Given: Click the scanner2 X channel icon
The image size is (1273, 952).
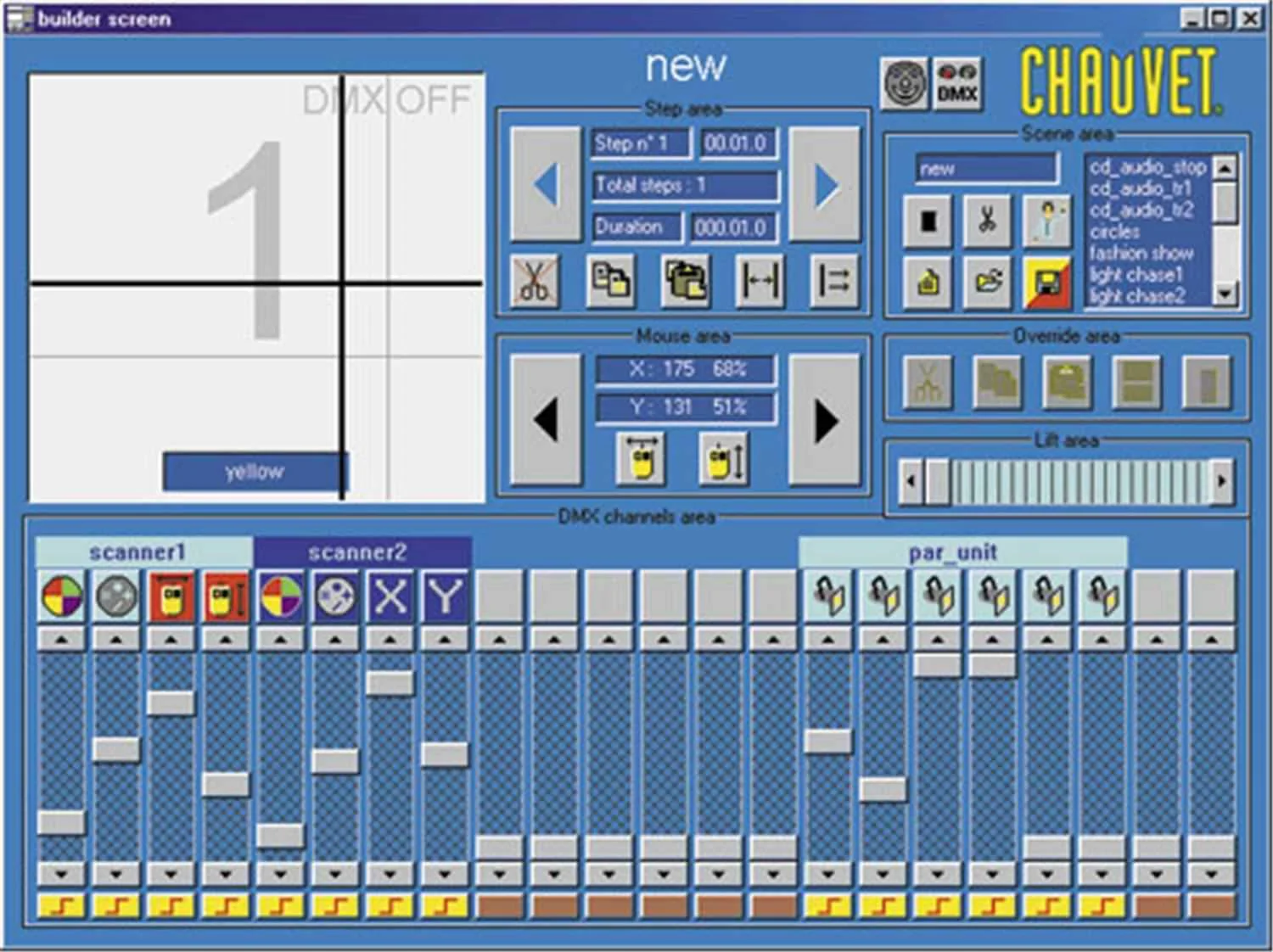Looking at the screenshot, I should 390,596.
